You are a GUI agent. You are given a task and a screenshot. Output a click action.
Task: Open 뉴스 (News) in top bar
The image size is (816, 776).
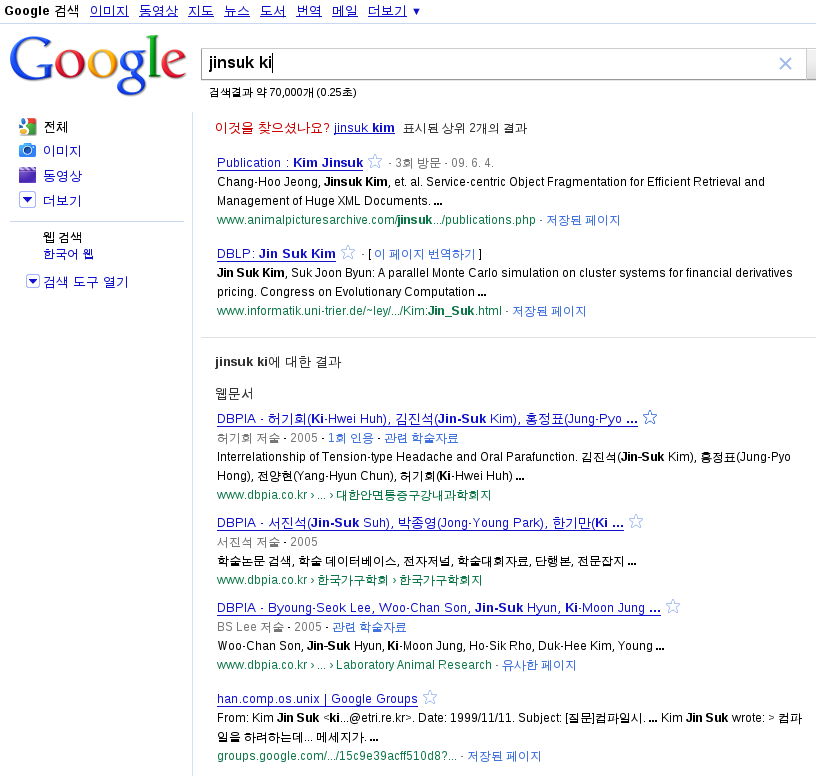pos(237,11)
